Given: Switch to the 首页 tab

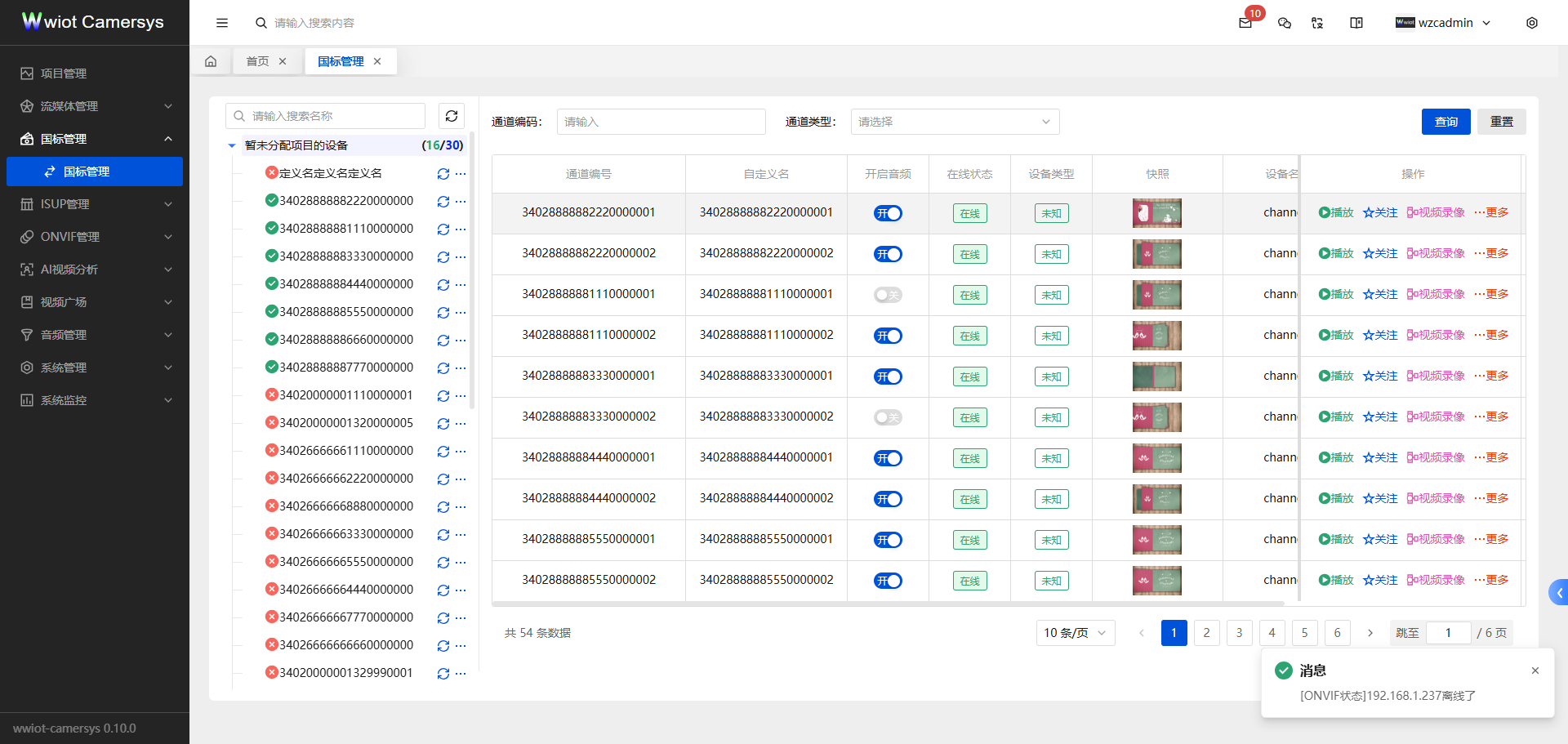Looking at the screenshot, I should (x=257, y=60).
